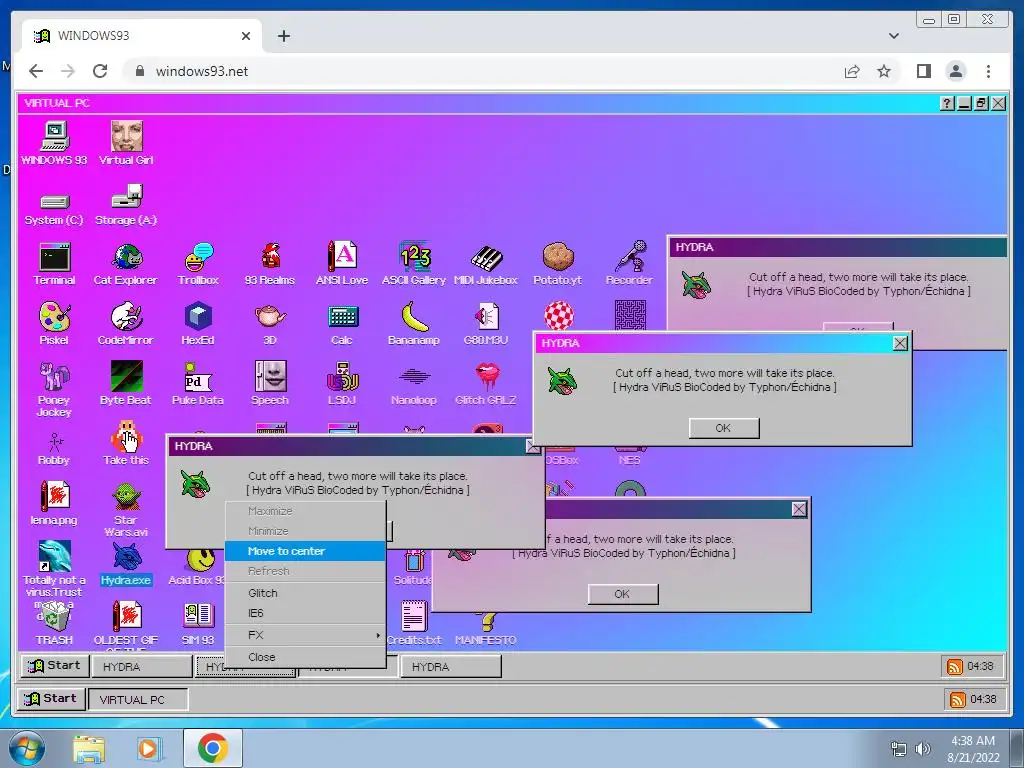This screenshot has height=768, width=1024.
Task: Select the first HYDRA taskbar button
Action: 142,667
